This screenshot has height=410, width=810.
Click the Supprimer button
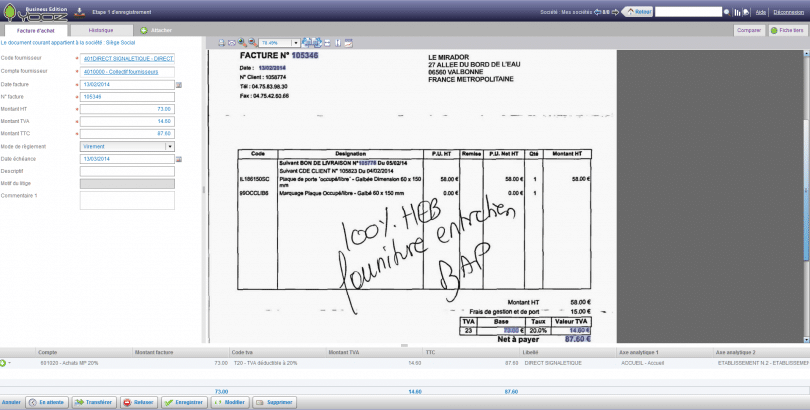click(x=274, y=402)
